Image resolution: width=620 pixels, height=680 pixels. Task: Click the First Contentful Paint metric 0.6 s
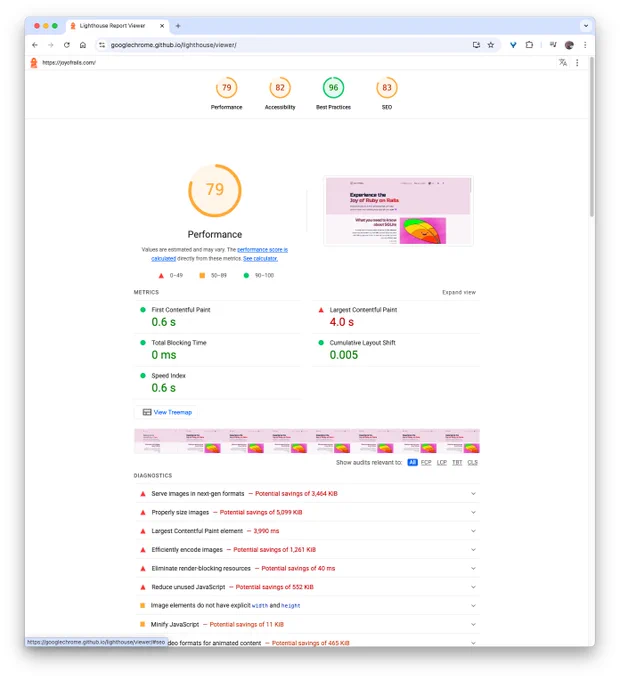[163, 322]
